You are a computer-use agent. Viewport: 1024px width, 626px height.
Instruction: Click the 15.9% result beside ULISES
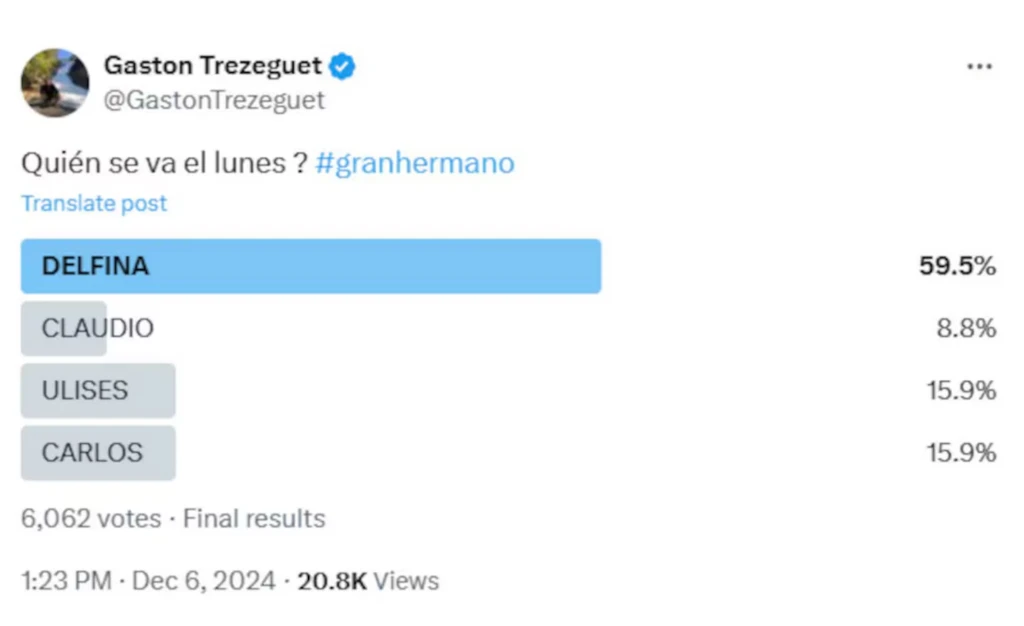(x=961, y=390)
